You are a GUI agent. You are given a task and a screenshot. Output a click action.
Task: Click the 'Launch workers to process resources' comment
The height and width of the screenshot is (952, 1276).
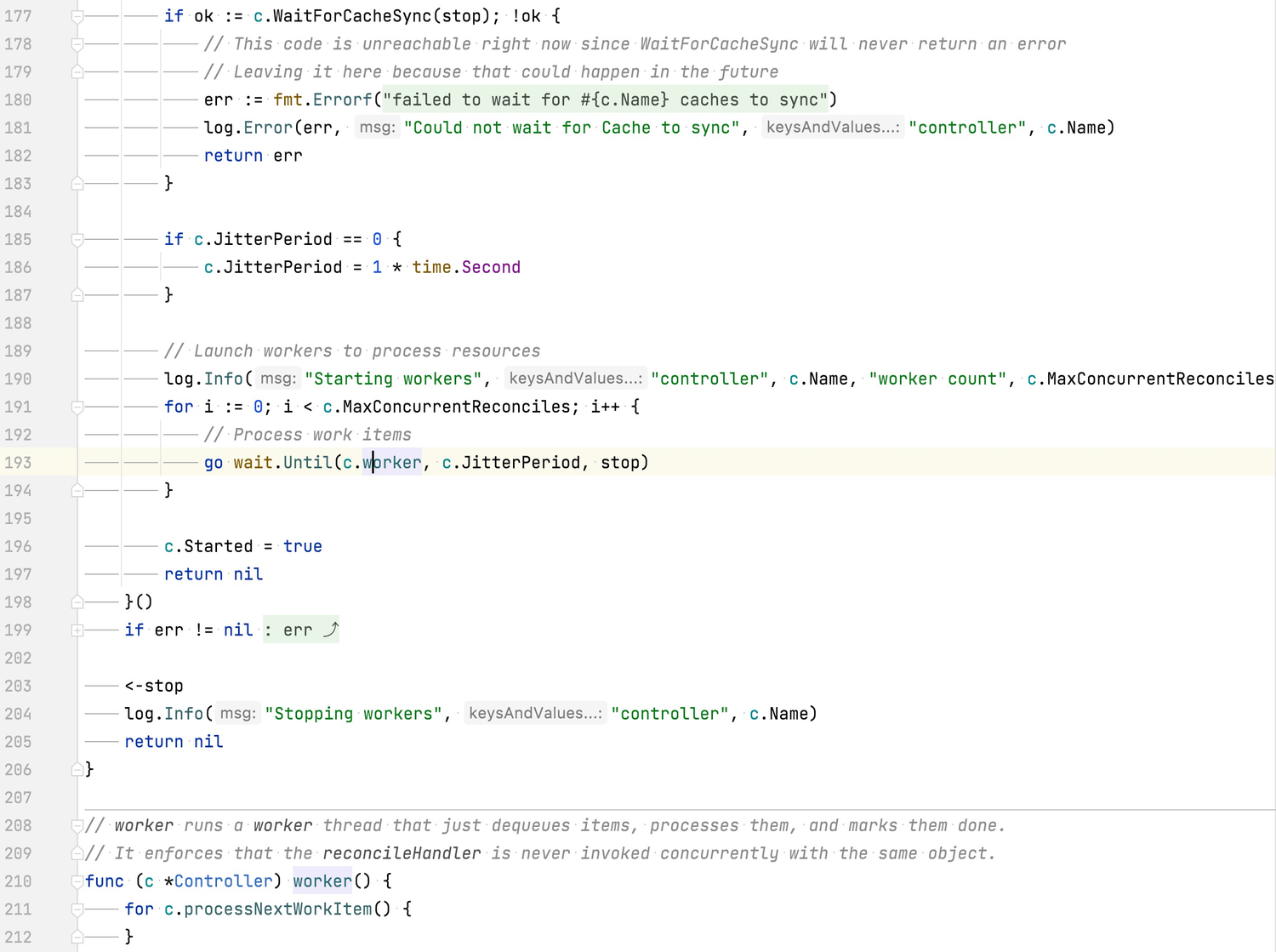pyautogui.click(x=352, y=351)
